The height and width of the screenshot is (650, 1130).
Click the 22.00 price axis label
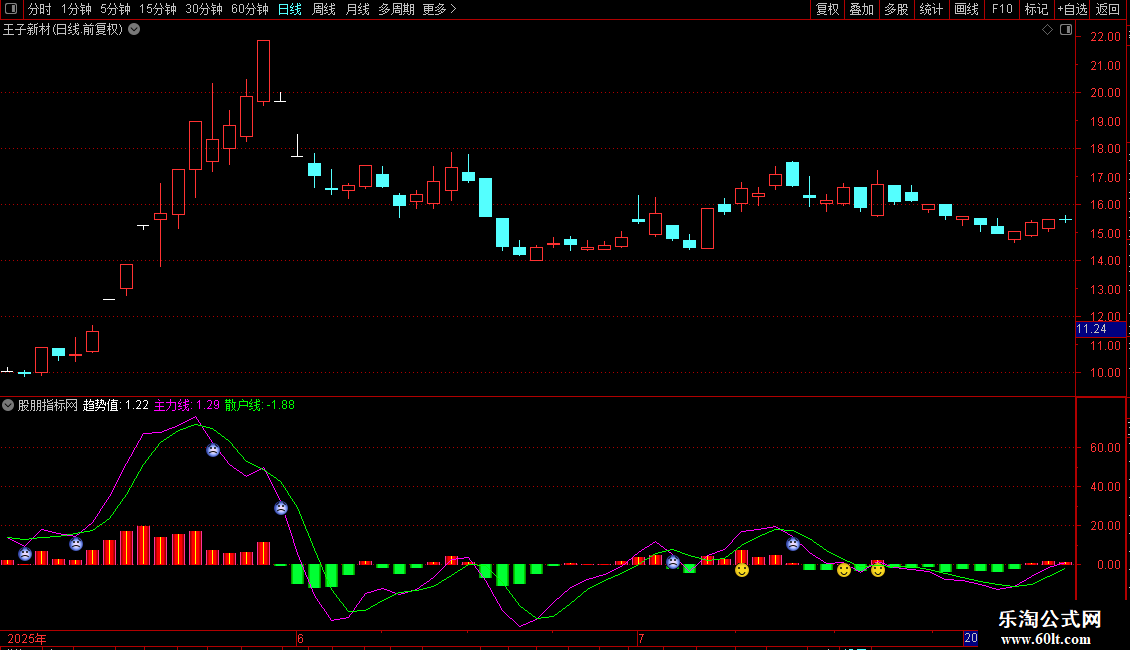click(1105, 37)
